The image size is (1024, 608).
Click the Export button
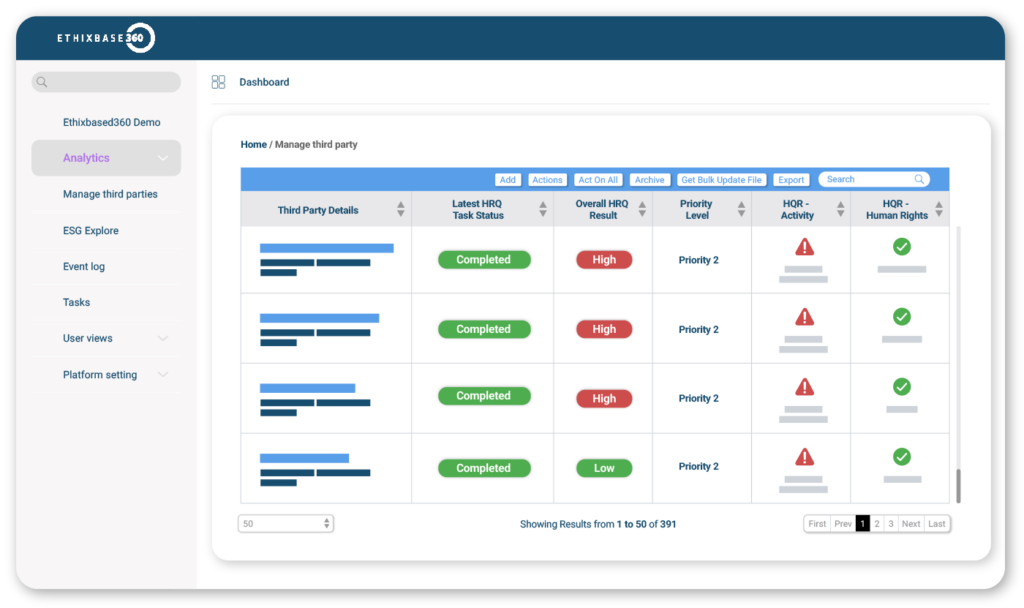[x=791, y=180]
